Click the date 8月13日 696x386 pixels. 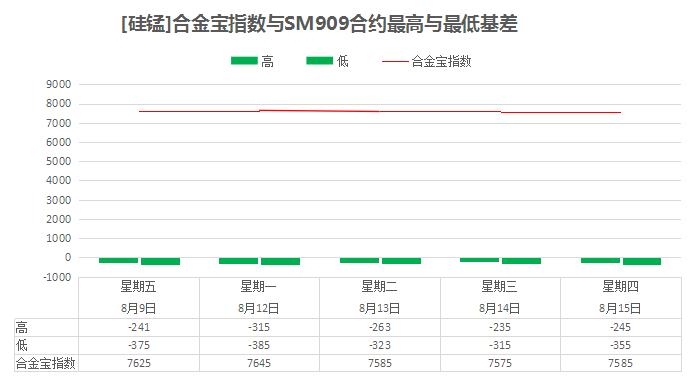(379, 308)
